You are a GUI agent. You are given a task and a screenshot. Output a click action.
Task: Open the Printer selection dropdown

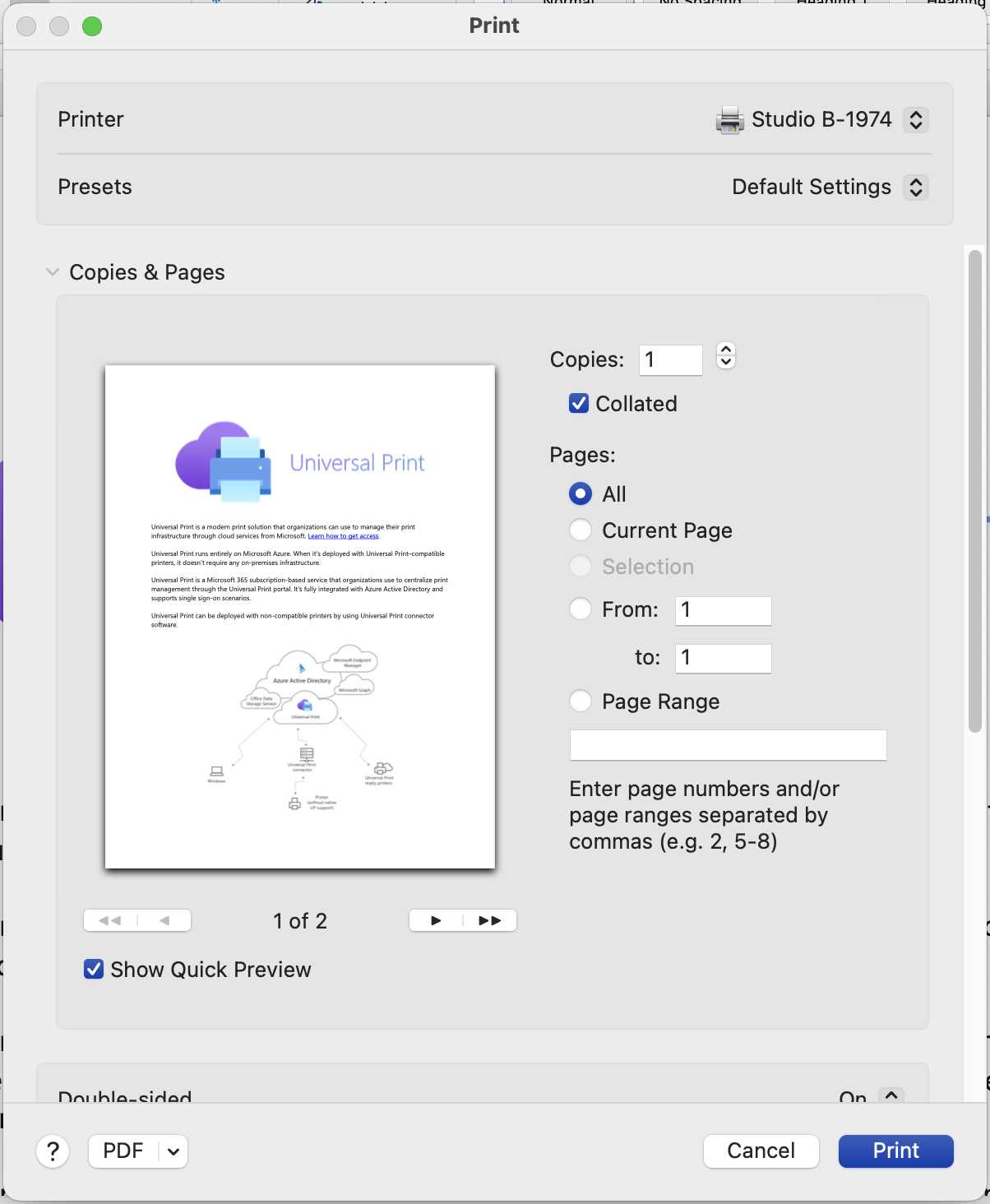point(915,120)
